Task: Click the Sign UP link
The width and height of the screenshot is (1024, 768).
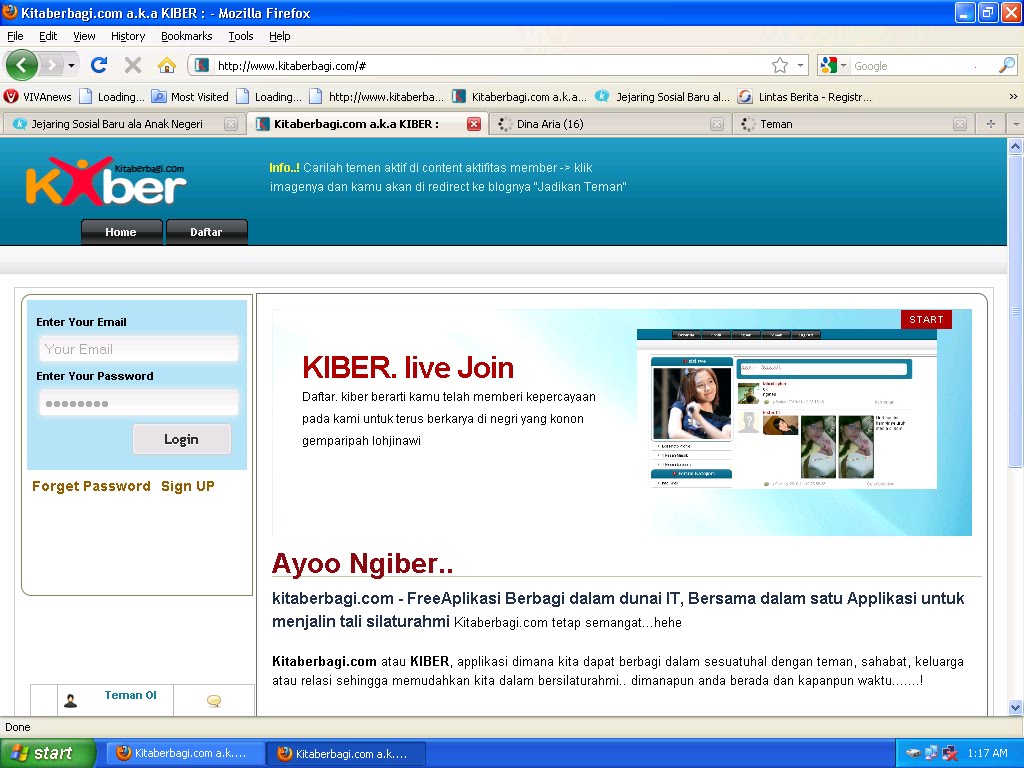Action: [188, 486]
